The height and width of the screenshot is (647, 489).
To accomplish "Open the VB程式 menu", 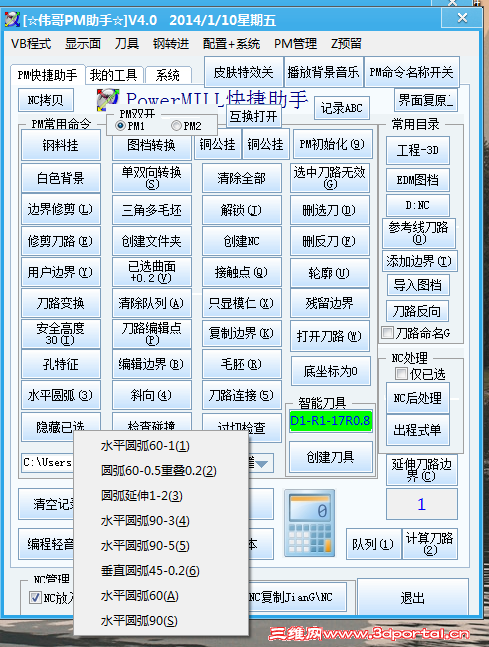I will [31, 44].
